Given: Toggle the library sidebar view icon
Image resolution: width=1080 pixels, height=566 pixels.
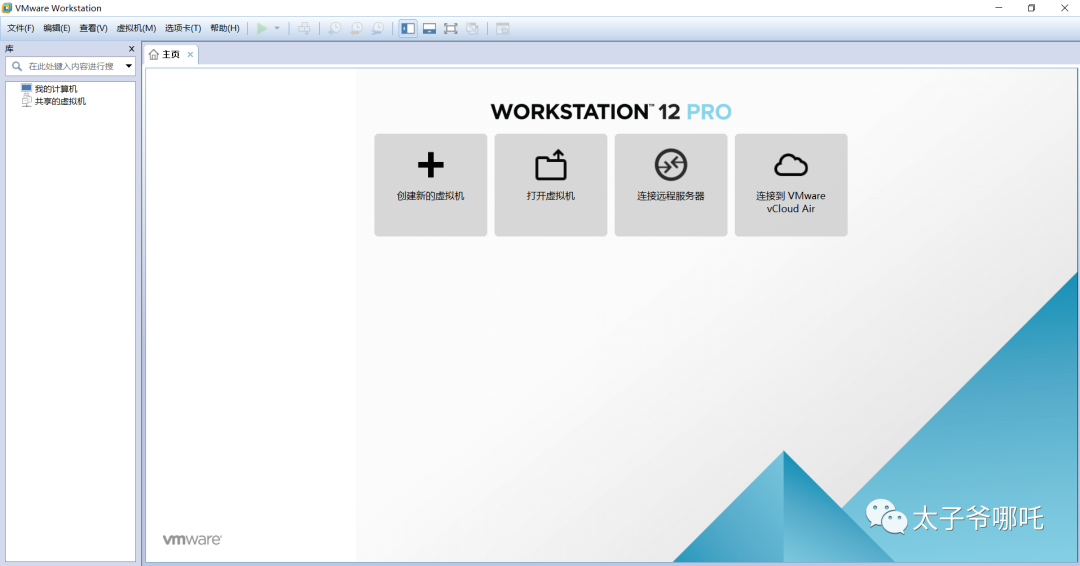Looking at the screenshot, I should point(408,28).
